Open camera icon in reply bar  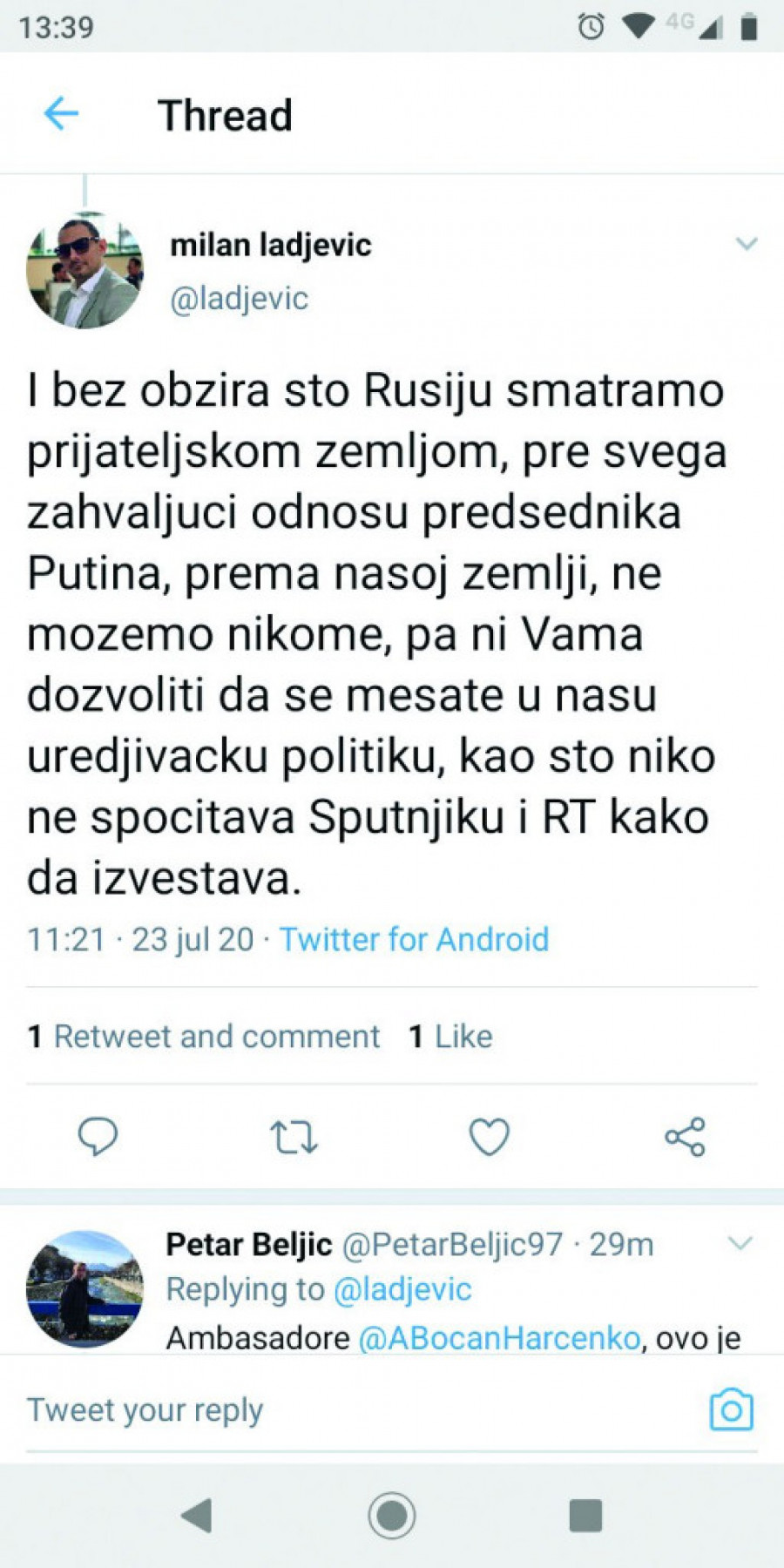coord(731,1409)
